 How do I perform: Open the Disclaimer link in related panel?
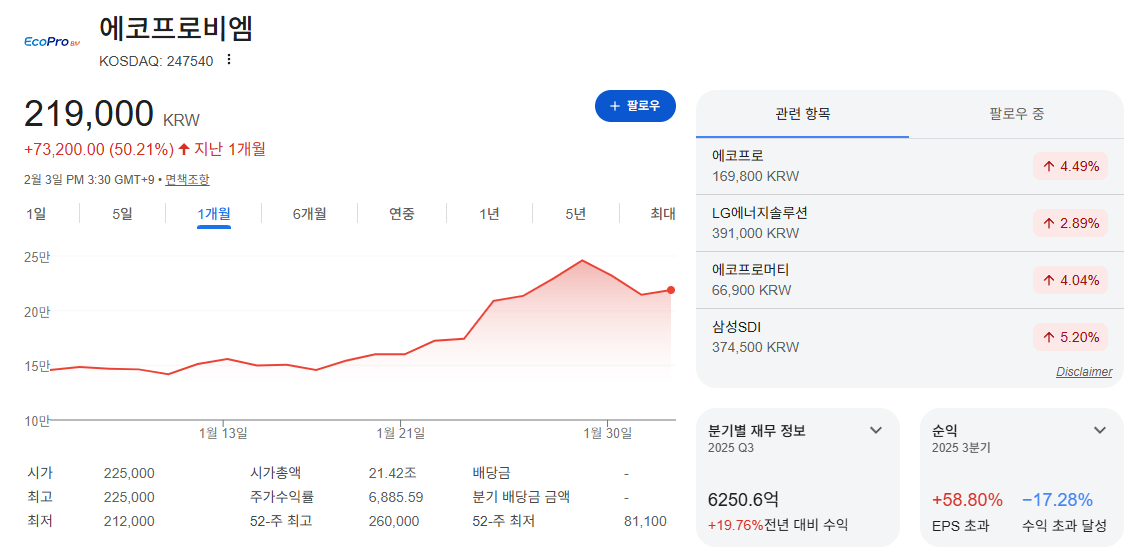[1084, 372]
